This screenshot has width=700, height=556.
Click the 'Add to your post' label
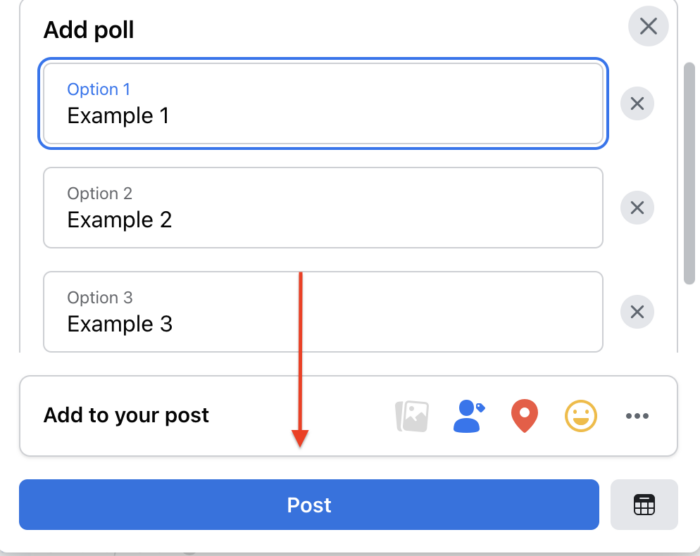[x=126, y=416]
